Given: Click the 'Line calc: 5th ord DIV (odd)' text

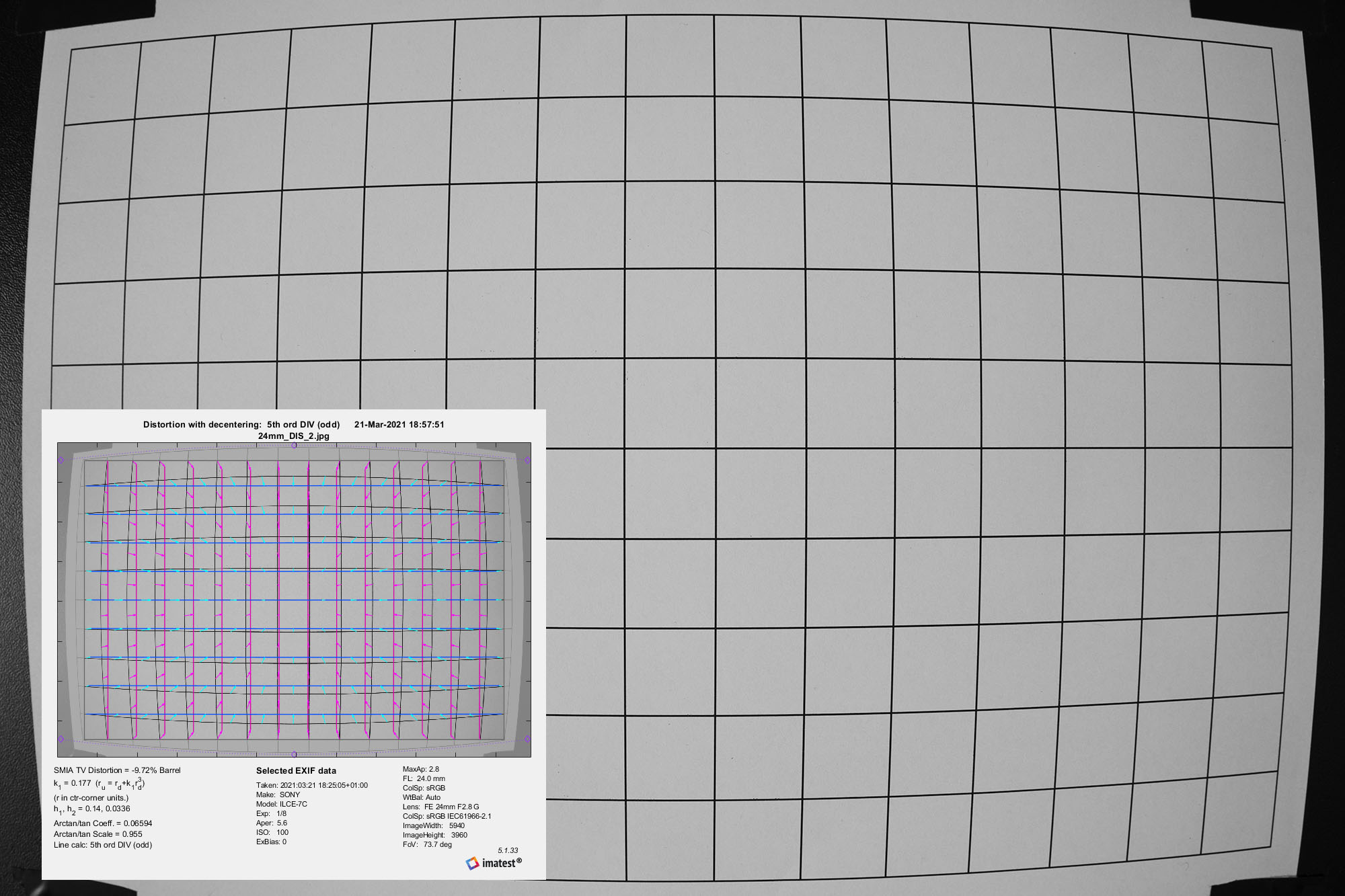Looking at the screenshot, I should pos(103,845).
